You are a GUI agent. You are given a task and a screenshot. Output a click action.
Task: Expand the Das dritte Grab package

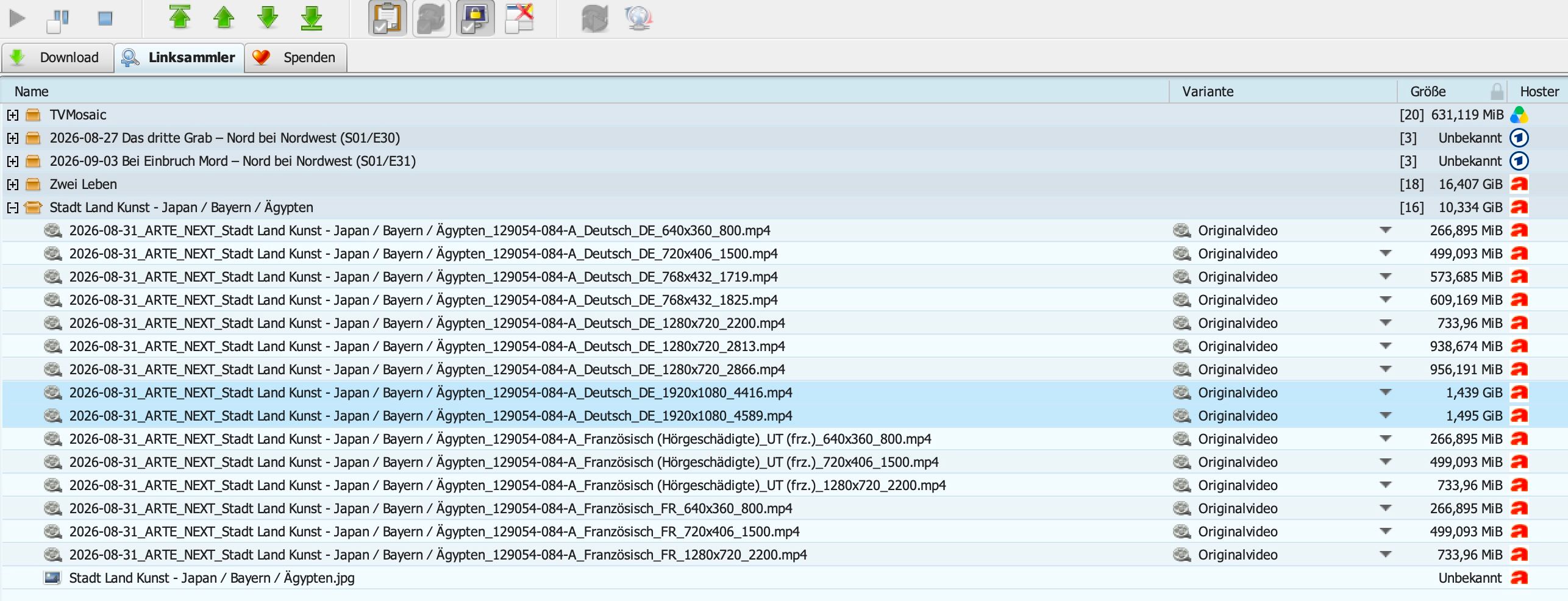coord(12,138)
